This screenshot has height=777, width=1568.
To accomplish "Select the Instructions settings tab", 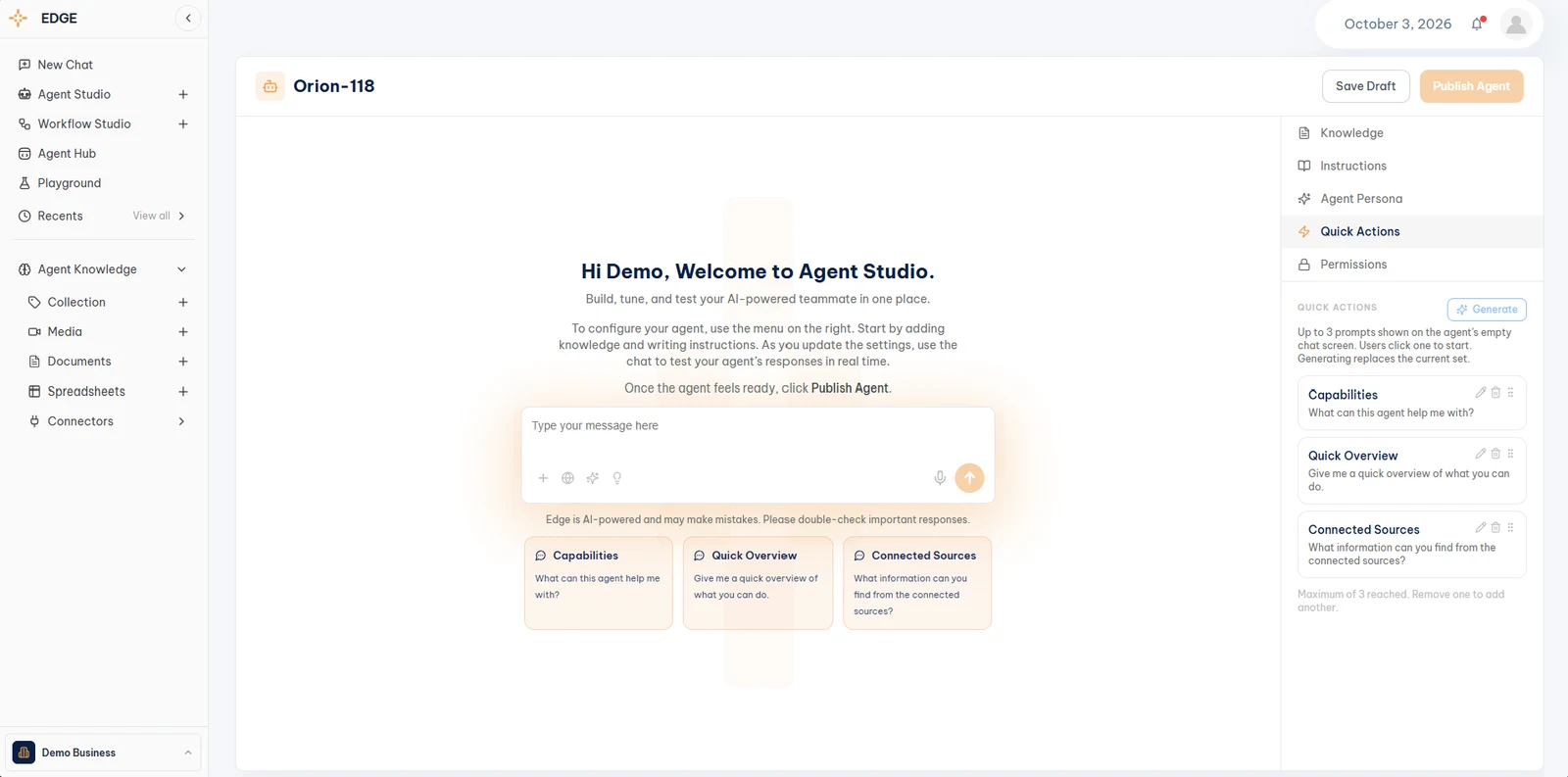I will coord(1412,166).
